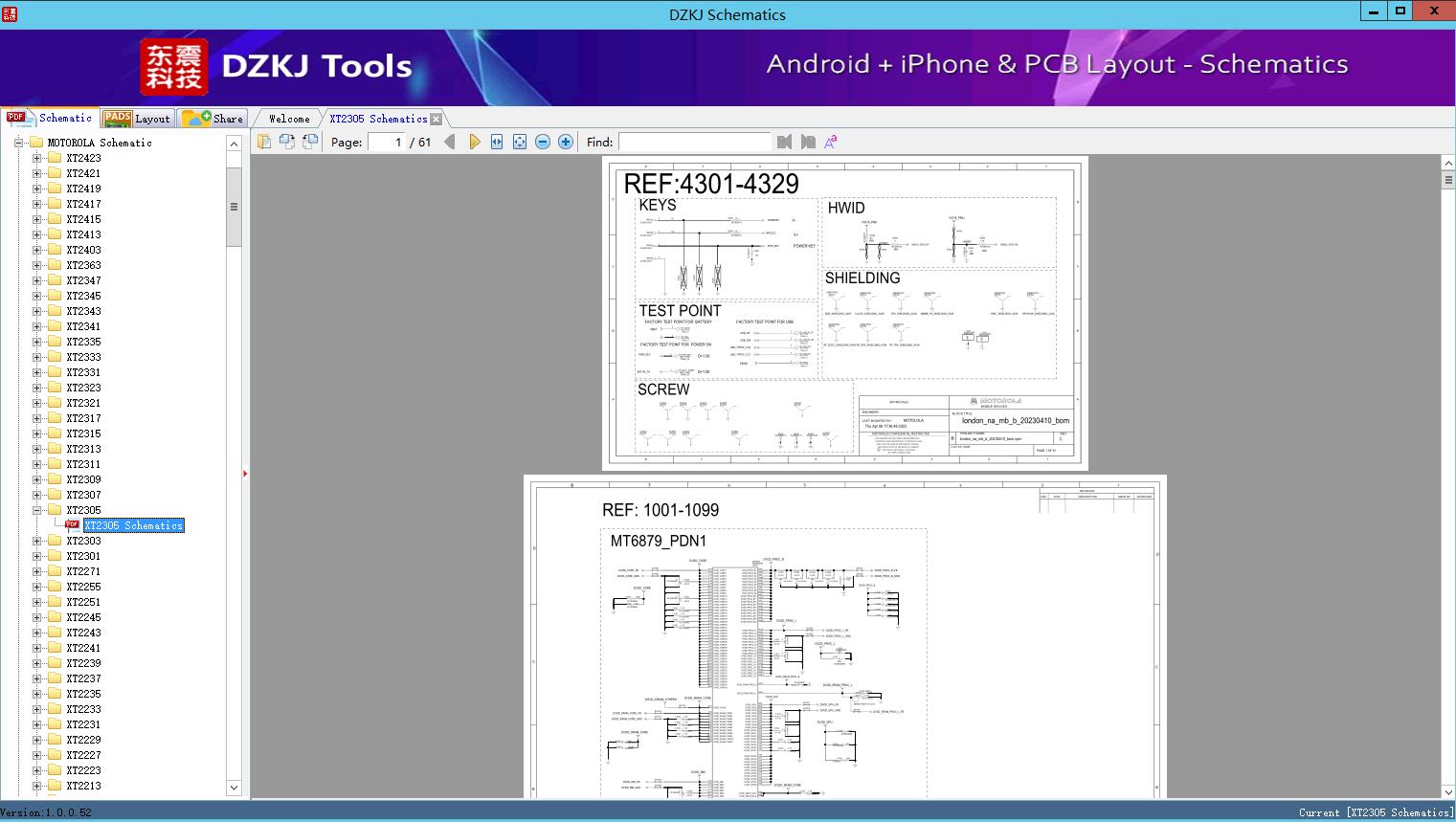Expand the XT2423 folder
This screenshot has height=822, width=1456.
(36, 158)
